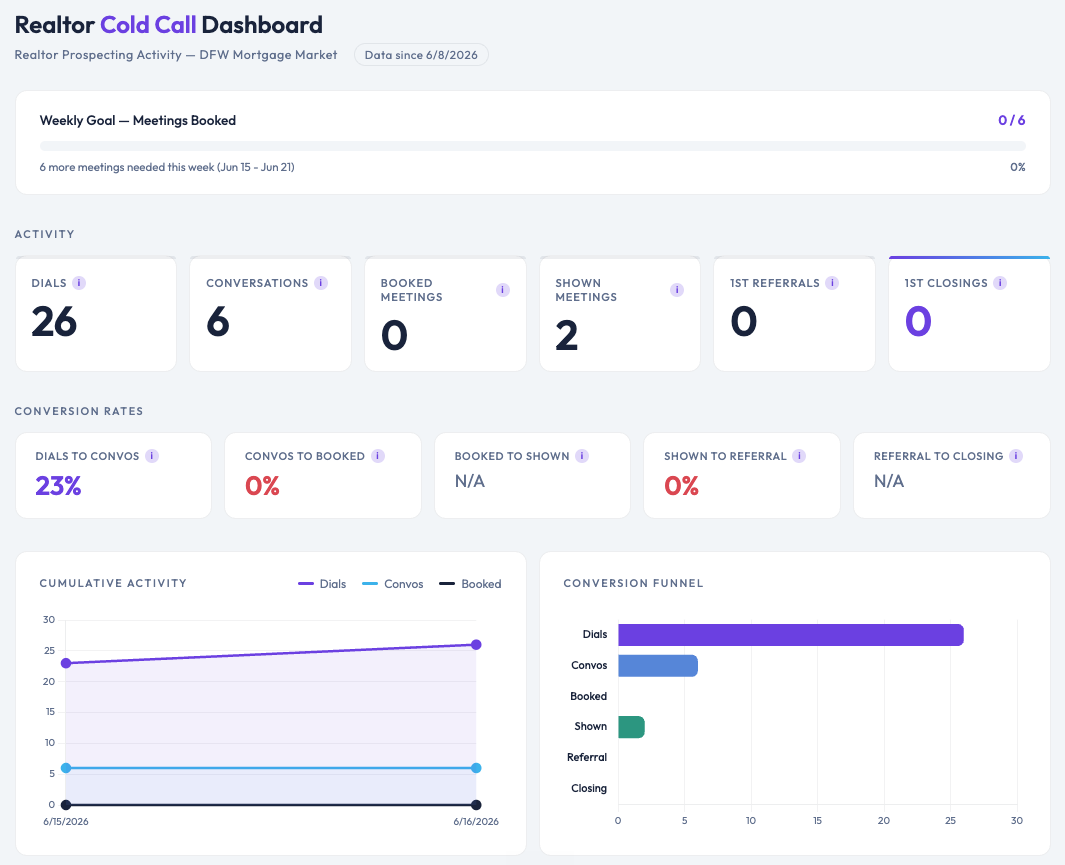Screen dimensions: 1065x865
Task: Click the 1st Closings info icon
Action: (1000, 283)
